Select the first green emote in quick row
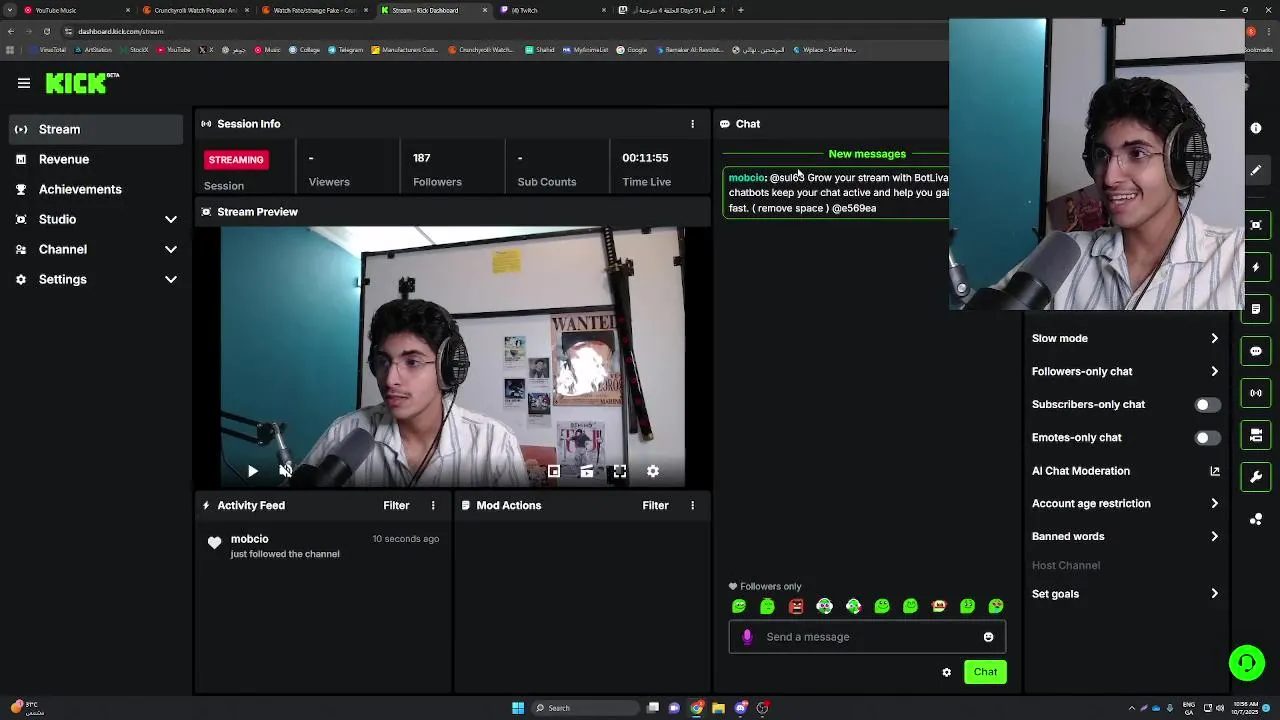The height and width of the screenshot is (720, 1280). pos(739,606)
